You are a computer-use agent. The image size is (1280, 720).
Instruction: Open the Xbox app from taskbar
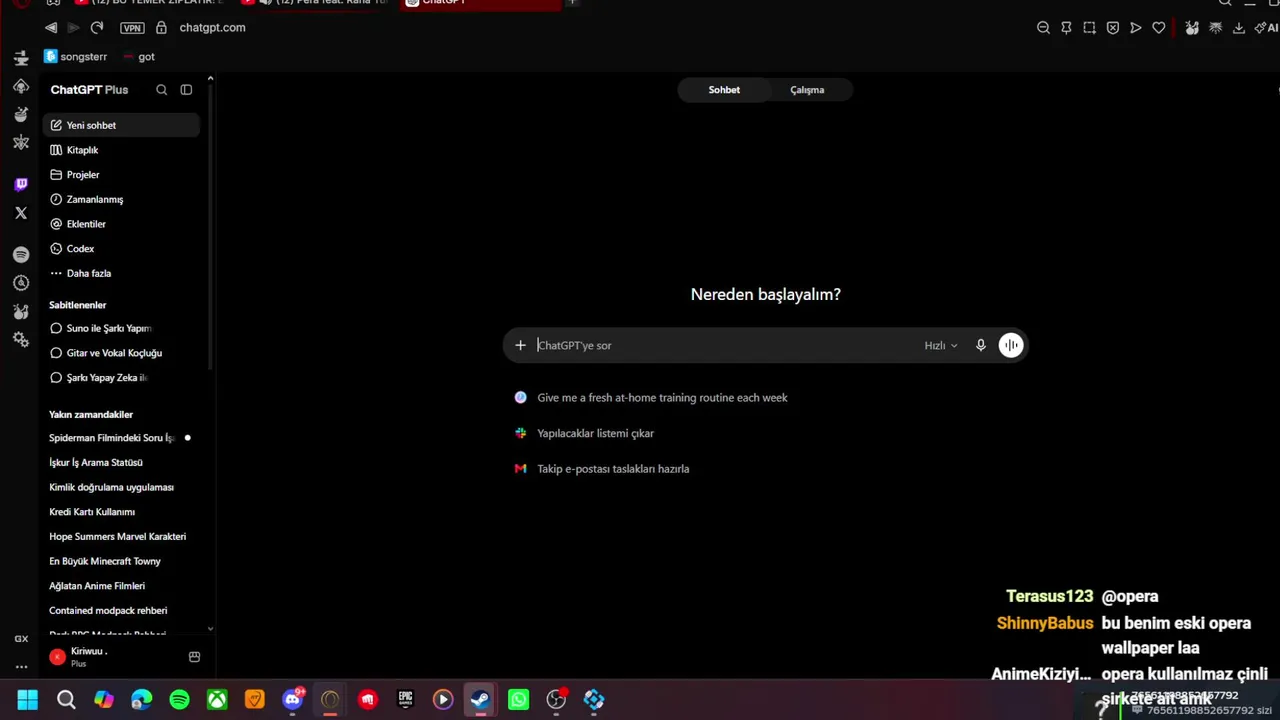(217, 700)
